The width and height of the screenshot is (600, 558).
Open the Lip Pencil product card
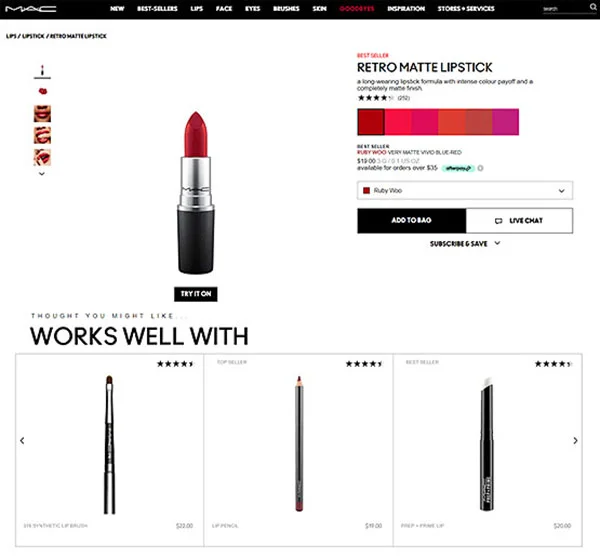tap(298, 450)
